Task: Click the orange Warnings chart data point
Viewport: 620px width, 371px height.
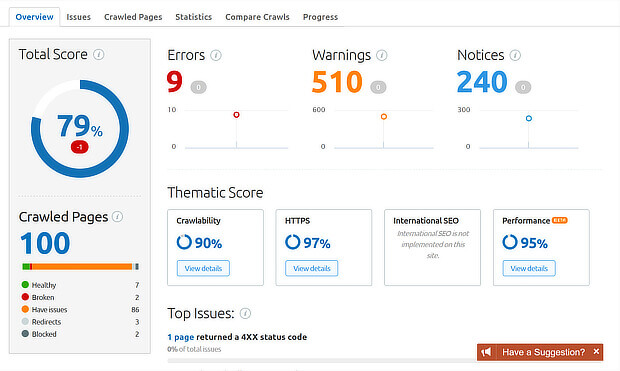Action: tap(384, 117)
